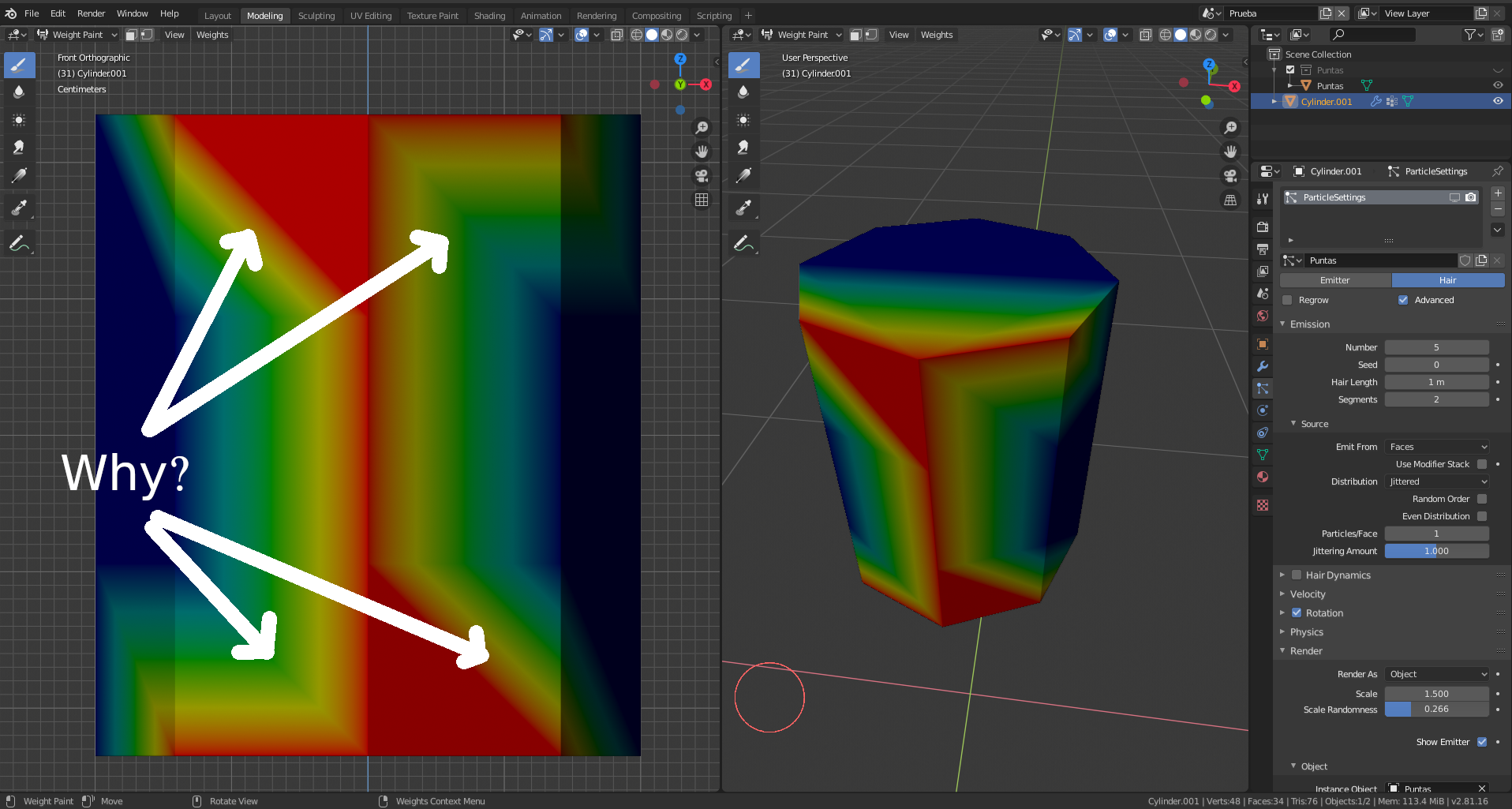Open the Material properties tab
Screen dimensions: 1512x809
[1263, 477]
